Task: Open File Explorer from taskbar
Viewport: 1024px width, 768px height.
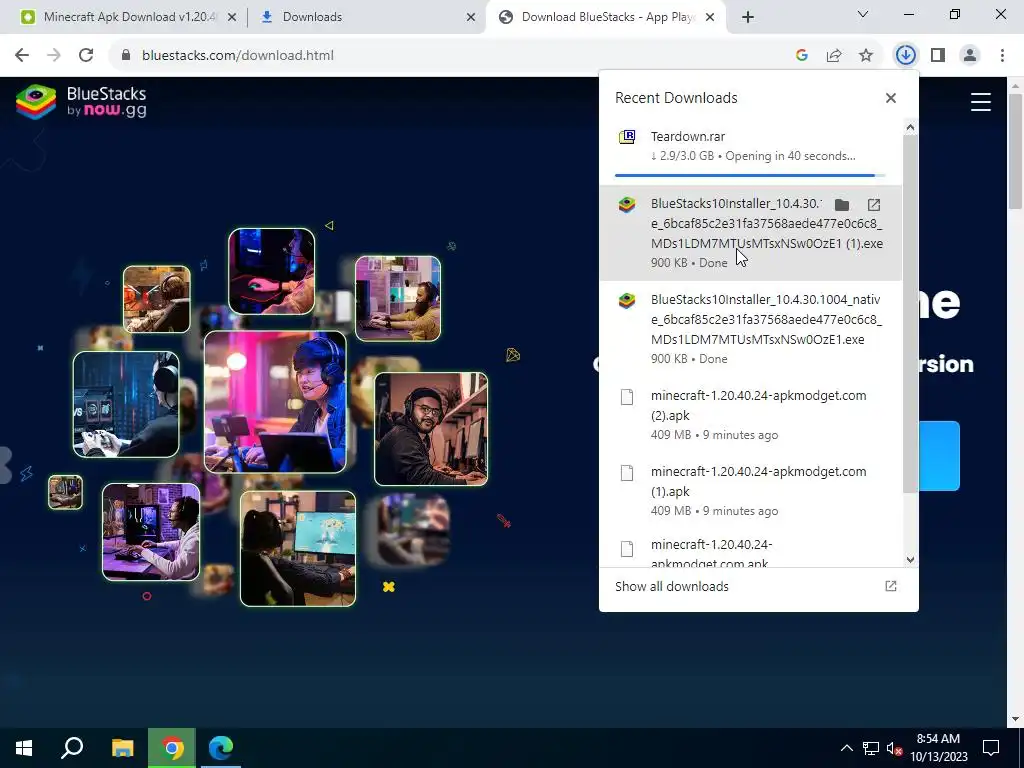Action: coord(122,748)
